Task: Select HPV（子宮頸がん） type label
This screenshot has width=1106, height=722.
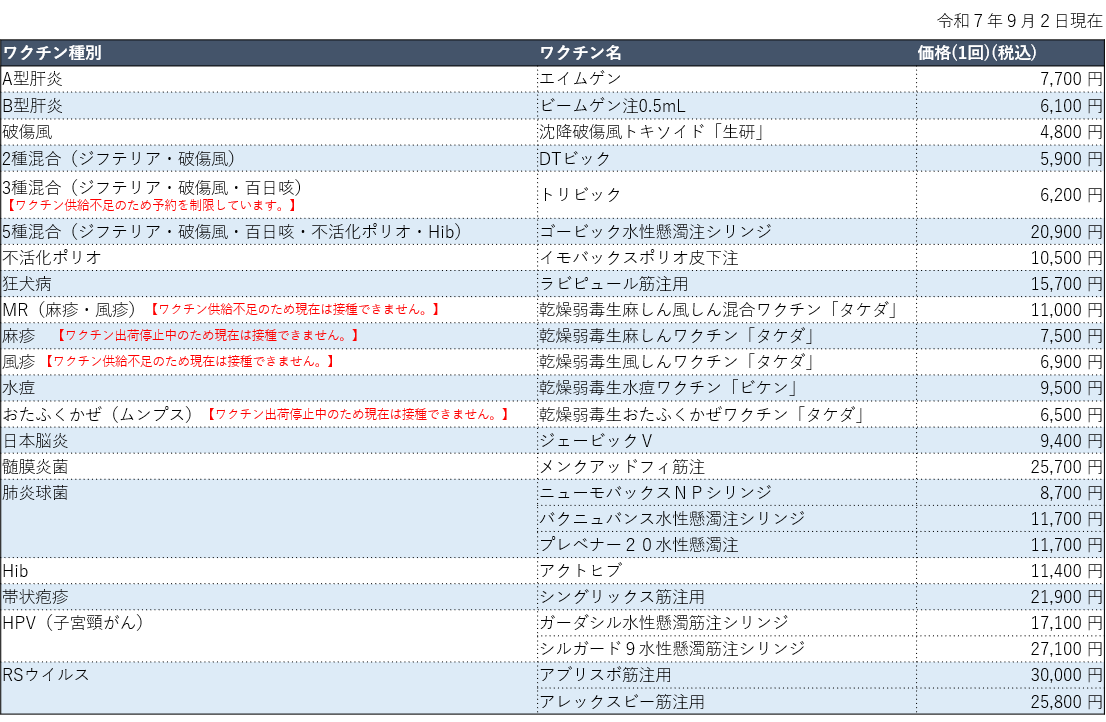Action: click(x=73, y=623)
